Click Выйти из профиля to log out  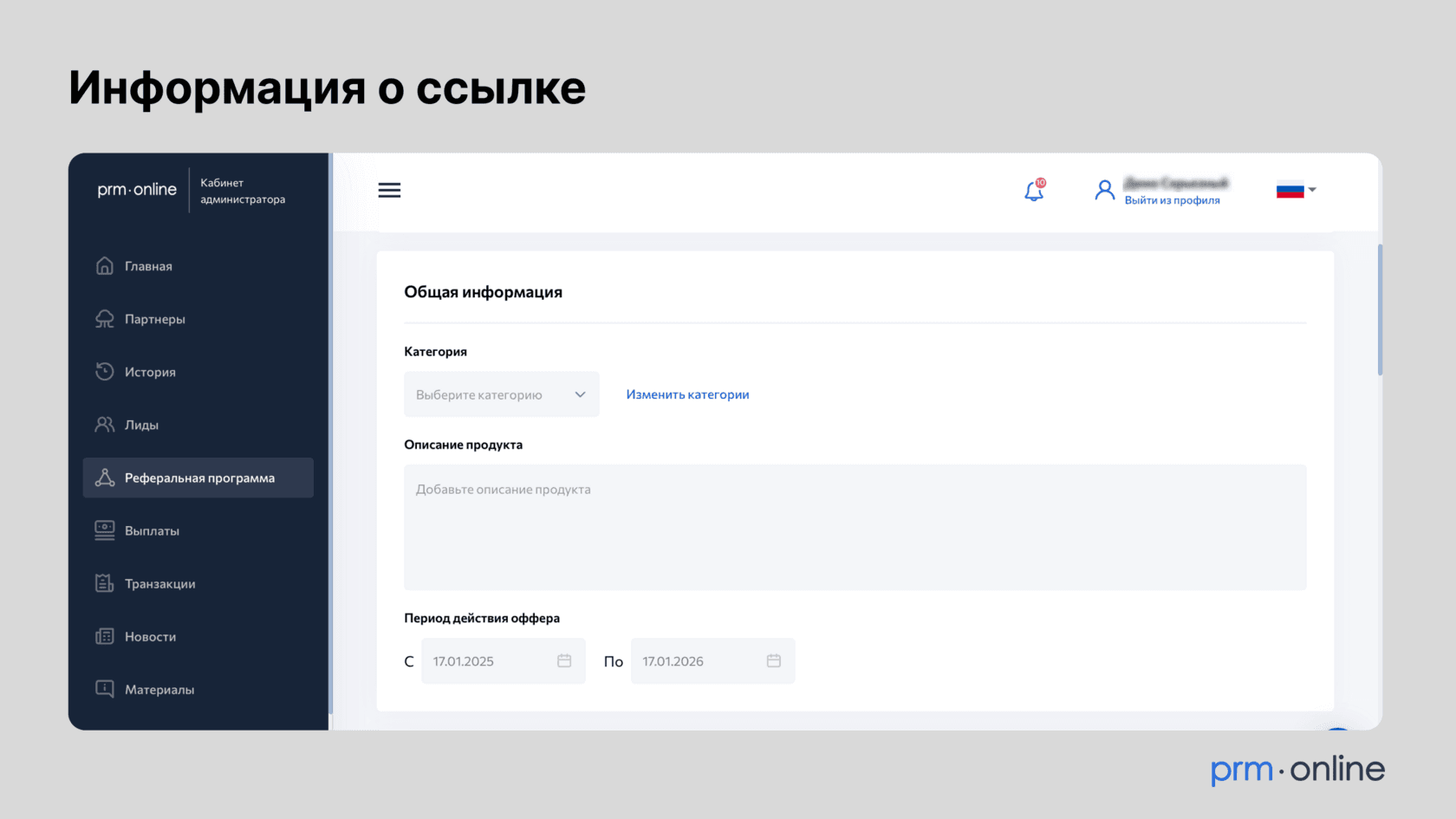pyautogui.click(x=1172, y=200)
